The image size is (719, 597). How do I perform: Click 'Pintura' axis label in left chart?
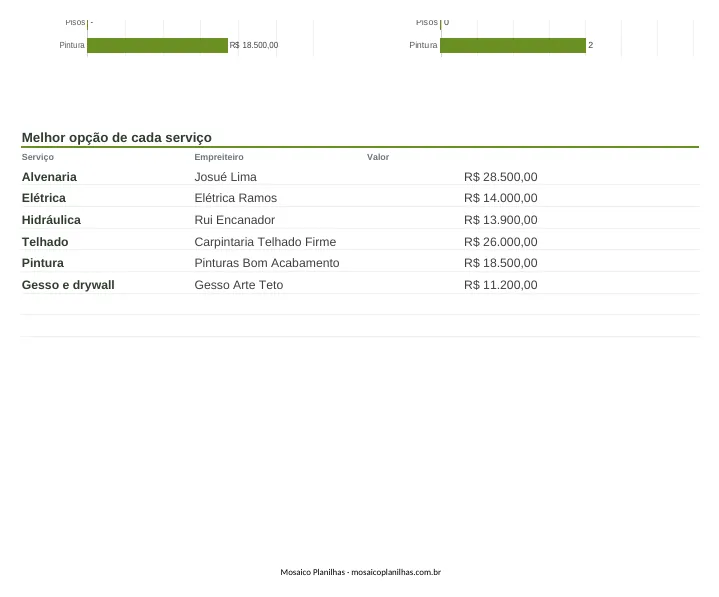point(72,45)
